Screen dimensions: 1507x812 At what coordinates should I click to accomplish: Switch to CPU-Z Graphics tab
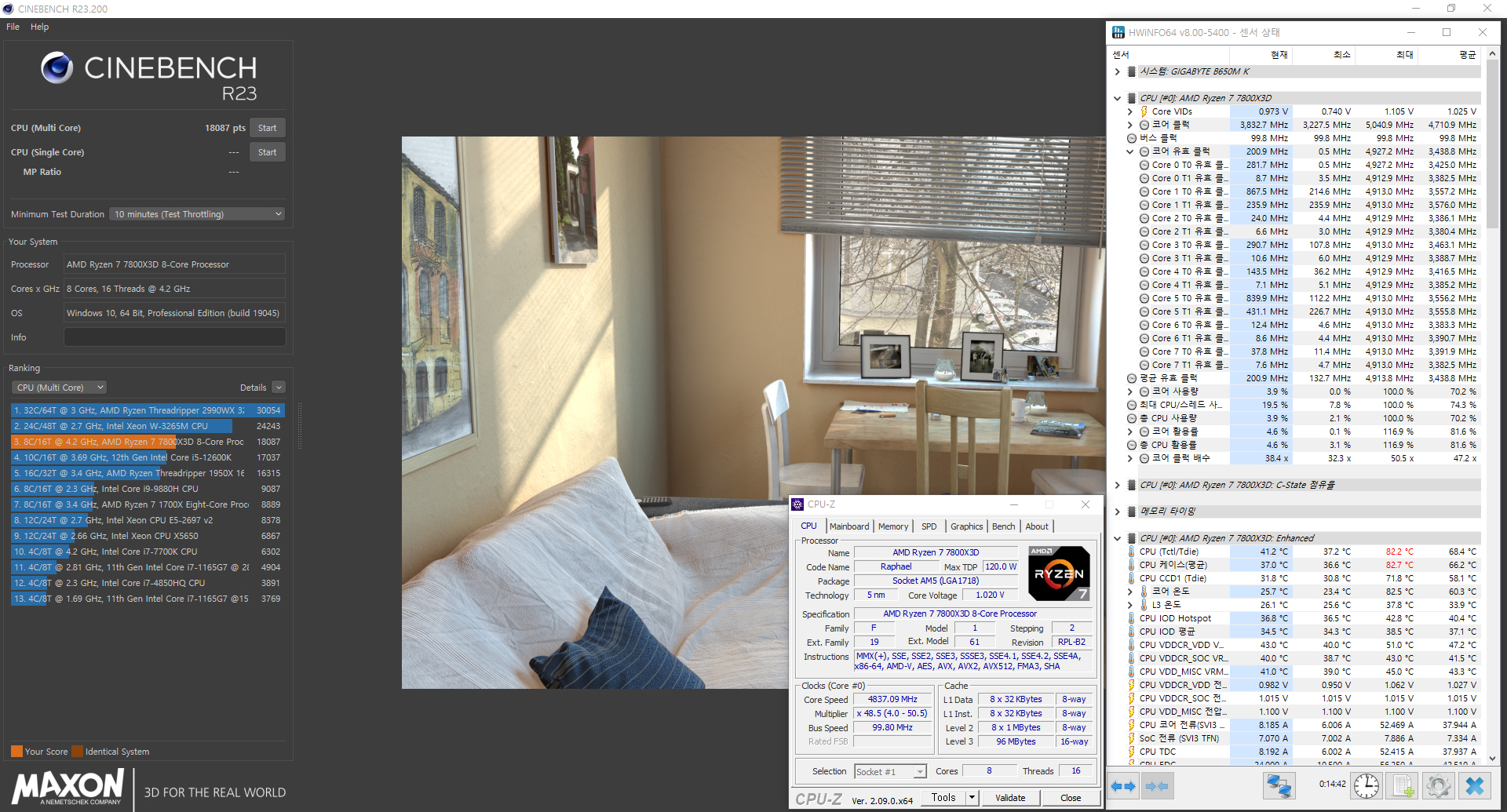point(967,526)
